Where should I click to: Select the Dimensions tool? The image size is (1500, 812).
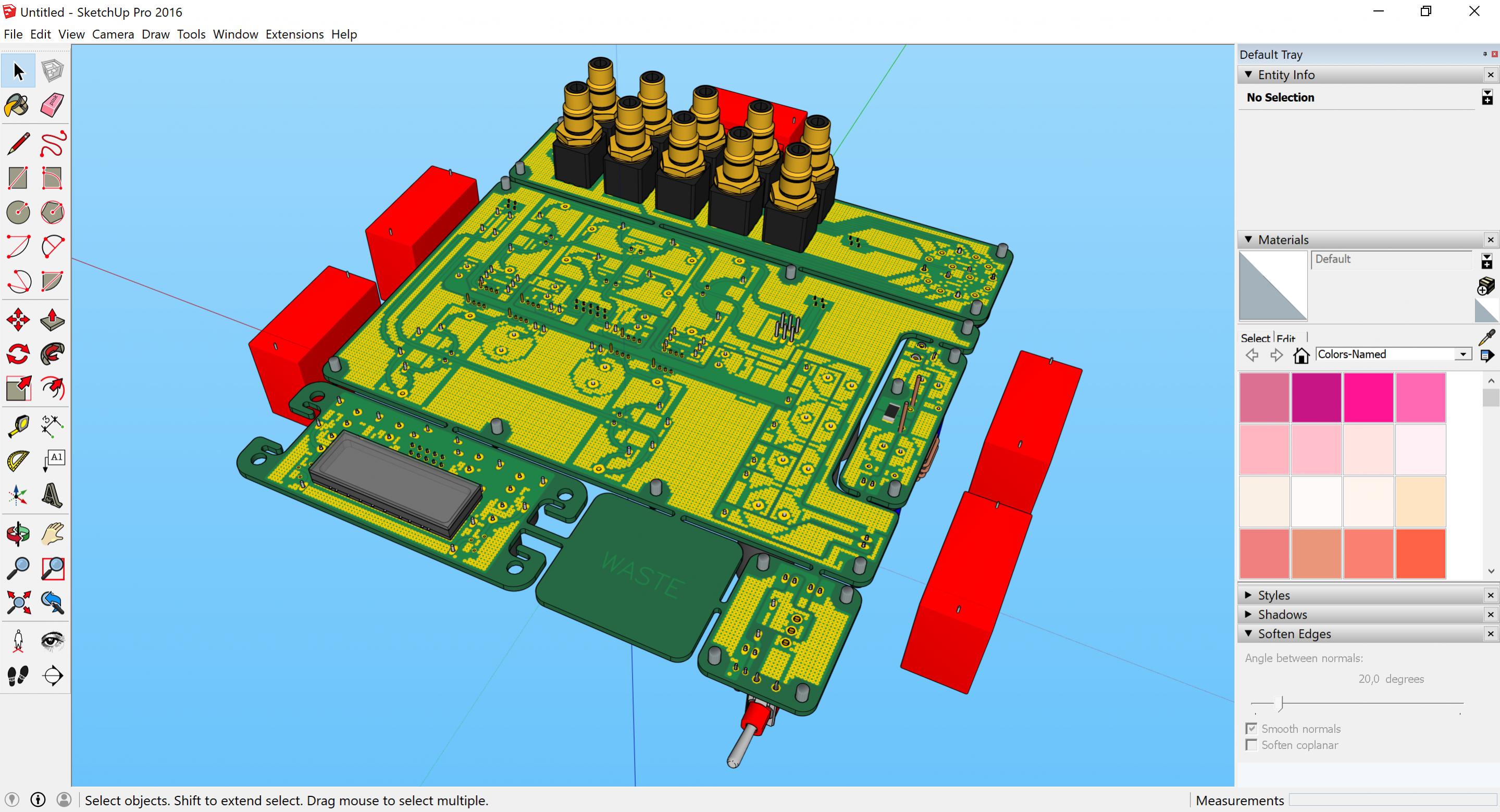click(53, 426)
